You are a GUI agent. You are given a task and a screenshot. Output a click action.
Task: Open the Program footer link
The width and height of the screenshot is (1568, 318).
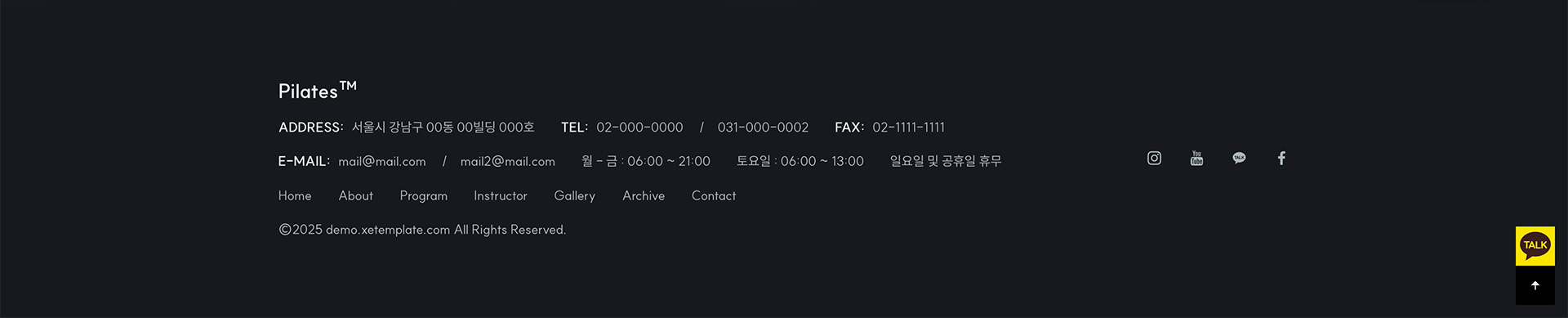point(424,196)
